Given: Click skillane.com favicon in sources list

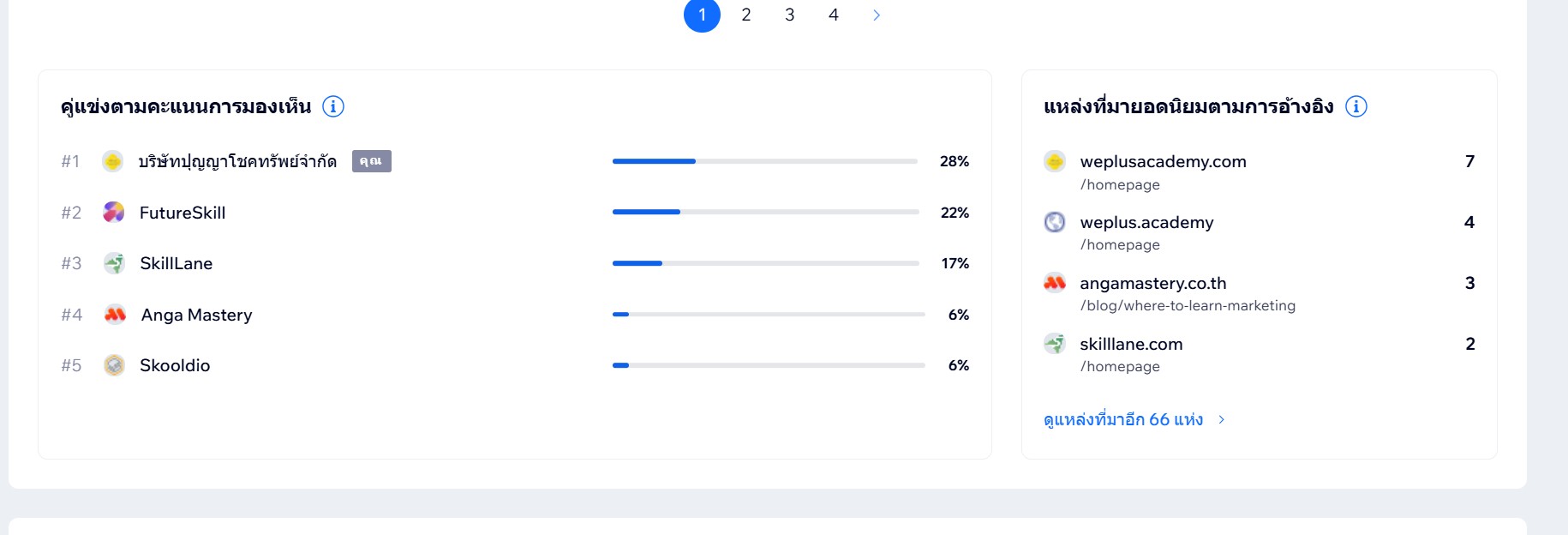Looking at the screenshot, I should pyautogui.click(x=1055, y=344).
